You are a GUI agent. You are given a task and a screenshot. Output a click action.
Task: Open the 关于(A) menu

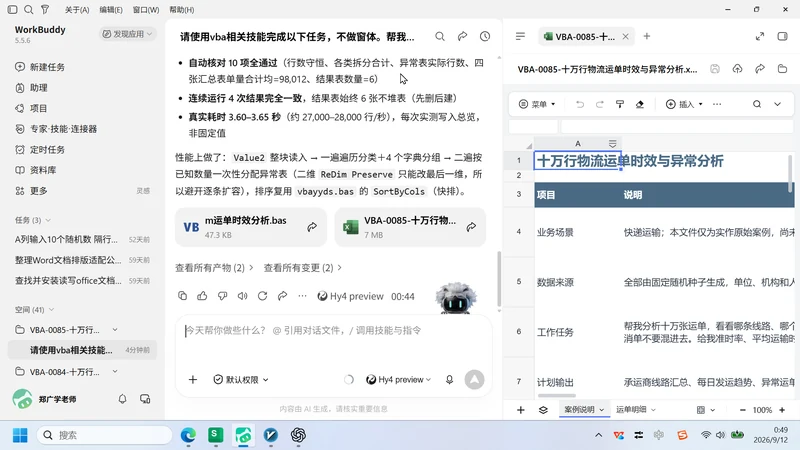coord(77,10)
